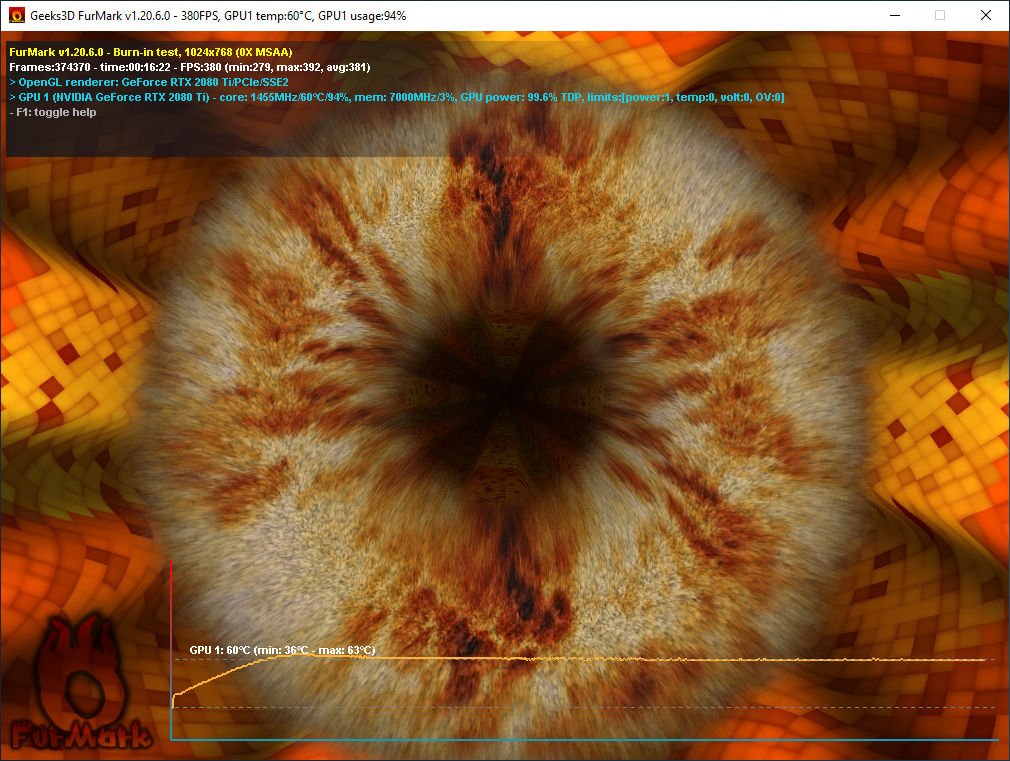Image resolution: width=1010 pixels, height=761 pixels.
Task: Click the 'GPU 1: 60°C' temperature graph label
Action: click(282, 650)
